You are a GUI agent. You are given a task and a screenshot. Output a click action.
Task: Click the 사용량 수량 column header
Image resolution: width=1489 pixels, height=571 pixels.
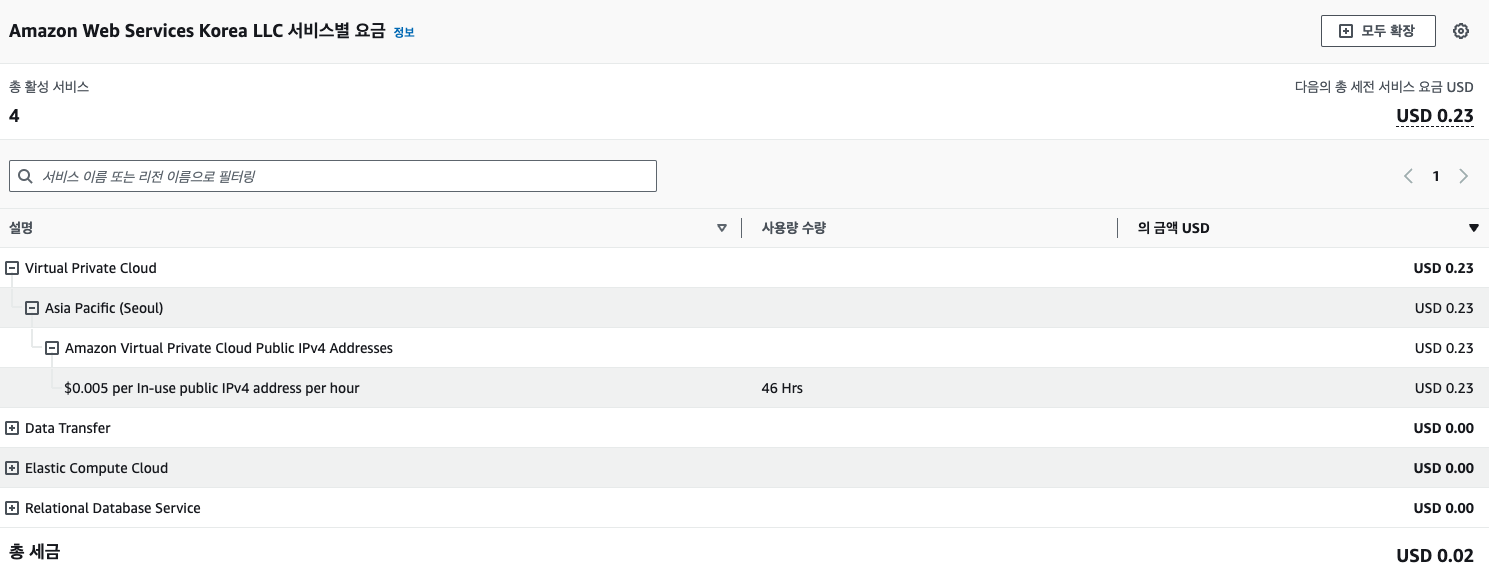coord(794,228)
